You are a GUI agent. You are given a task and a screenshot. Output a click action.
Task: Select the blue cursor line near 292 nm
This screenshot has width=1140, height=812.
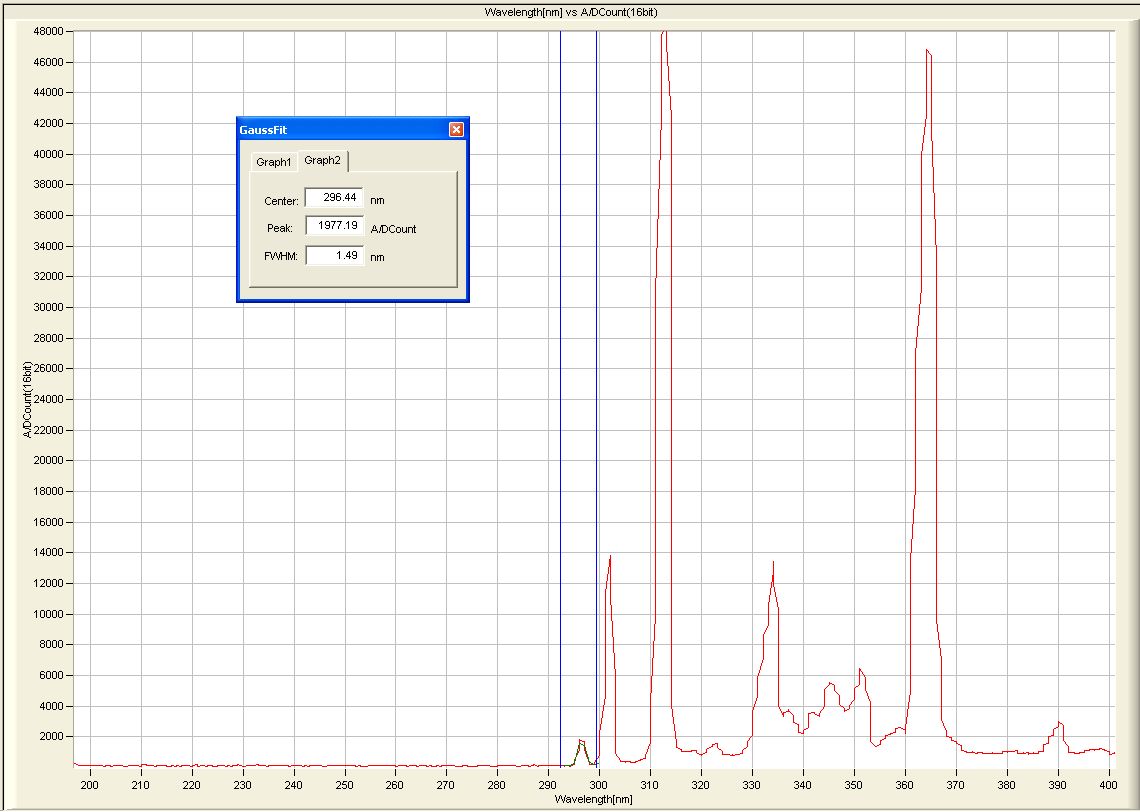point(560,400)
